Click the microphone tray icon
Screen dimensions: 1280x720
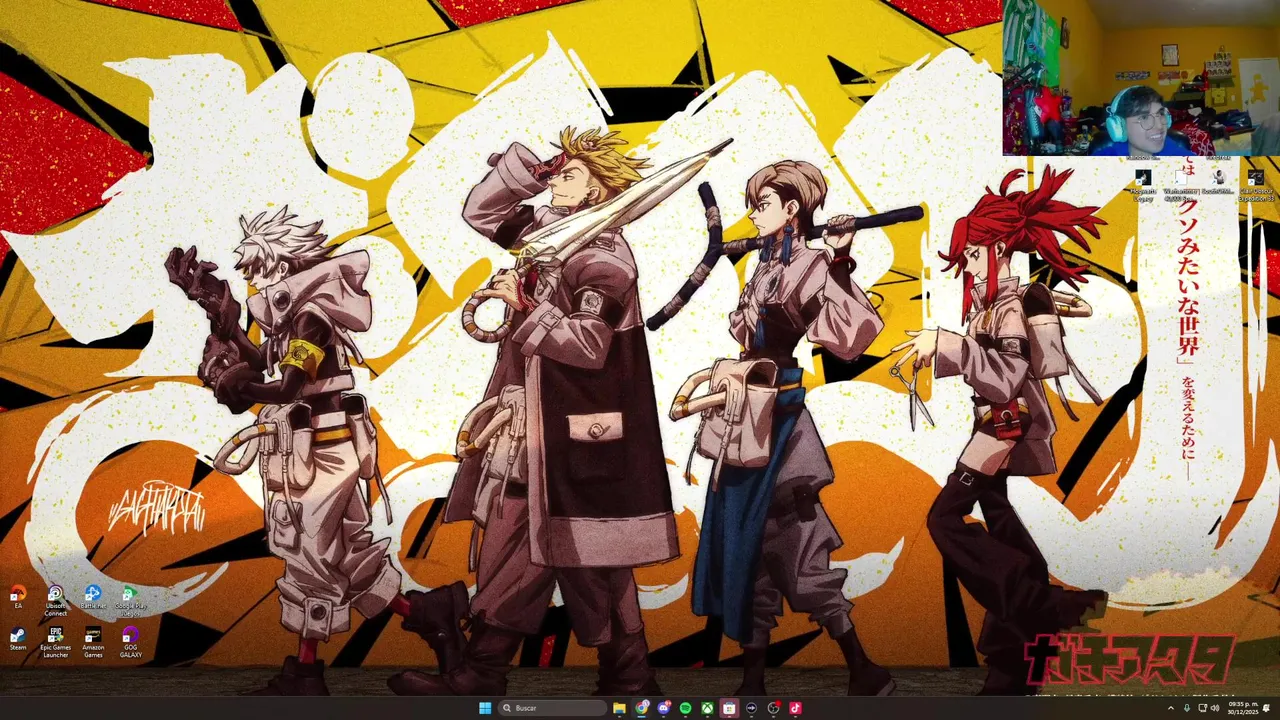click(1187, 708)
